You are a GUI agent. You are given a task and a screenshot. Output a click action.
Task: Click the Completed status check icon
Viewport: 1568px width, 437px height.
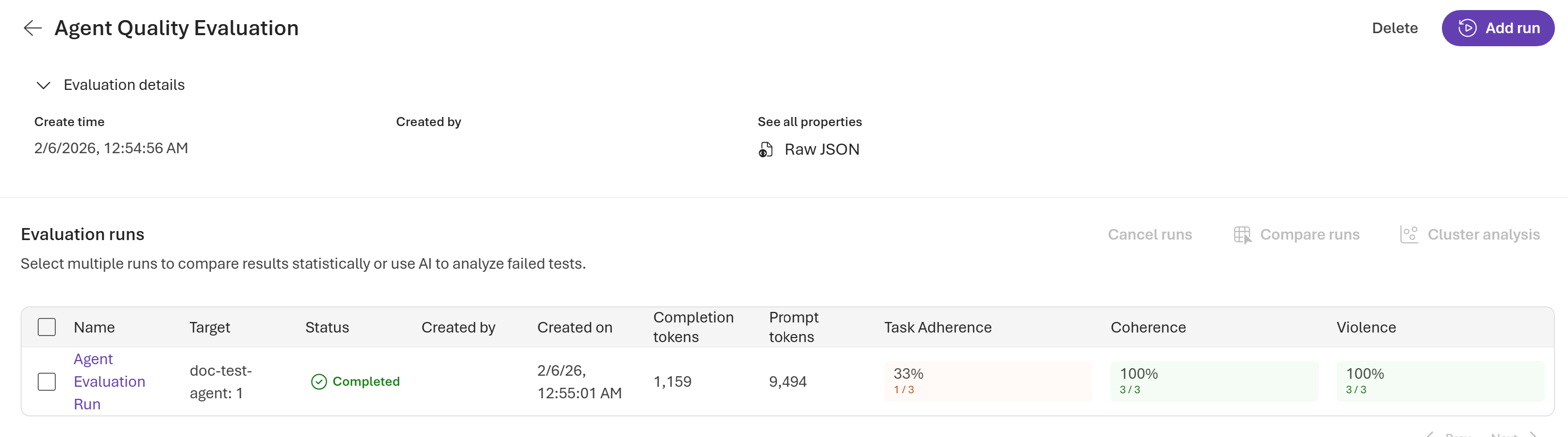pyautogui.click(x=319, y=382)
